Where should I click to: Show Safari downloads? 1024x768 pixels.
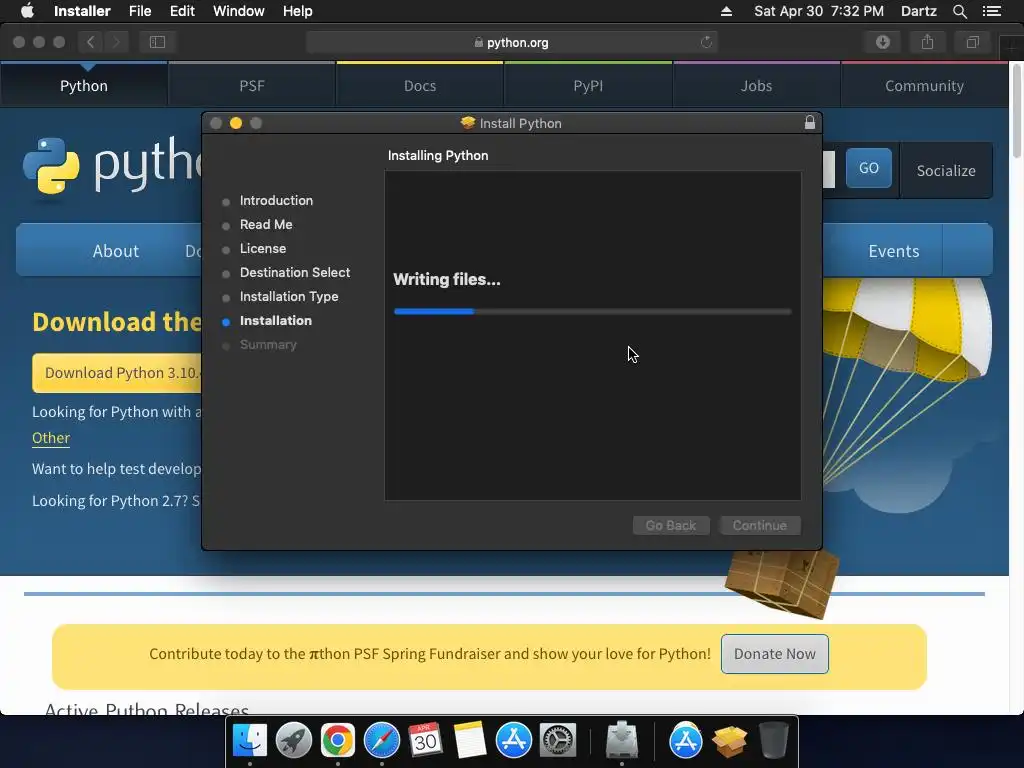pyautogui.click(x=883, y=42)
